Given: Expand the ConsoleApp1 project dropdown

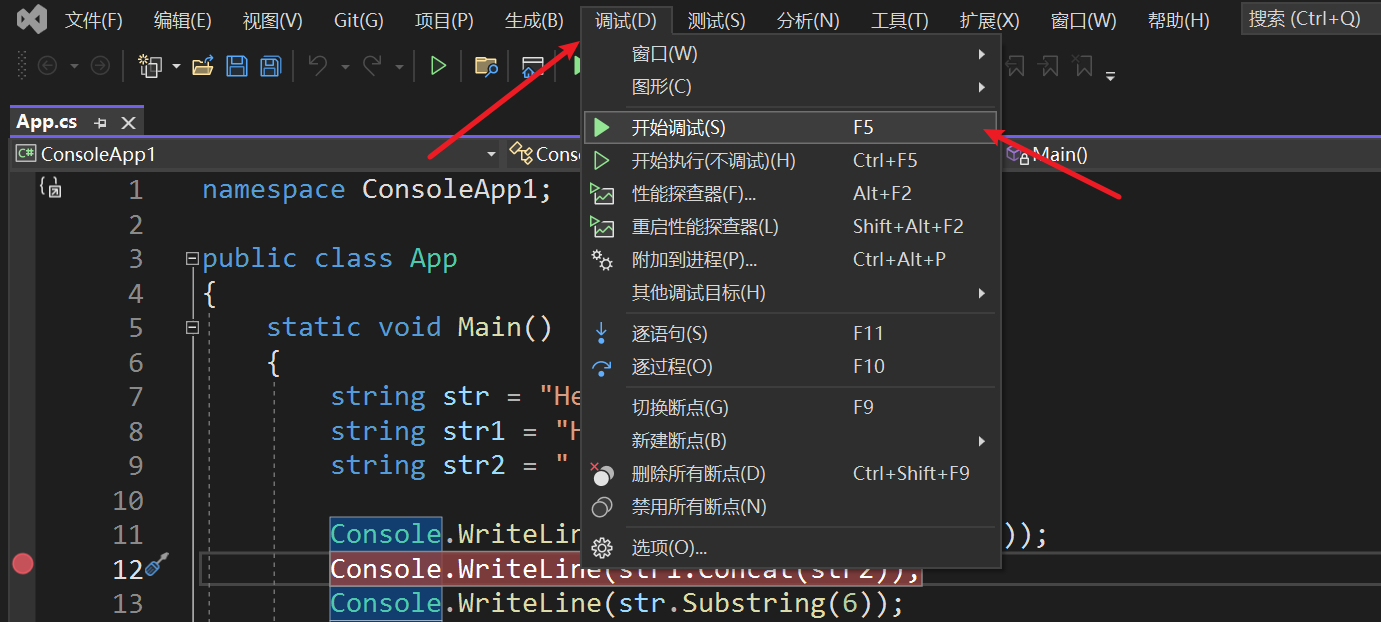Looking at the screenshot, I should [491, 154].
